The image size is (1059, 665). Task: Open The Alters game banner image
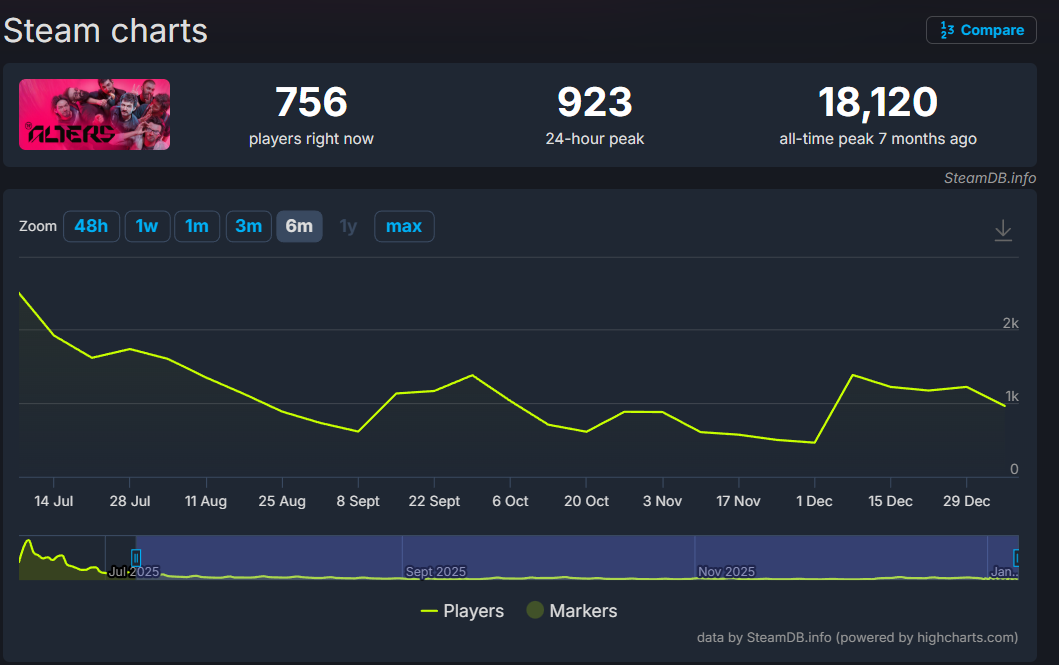(x=95, y=114)
